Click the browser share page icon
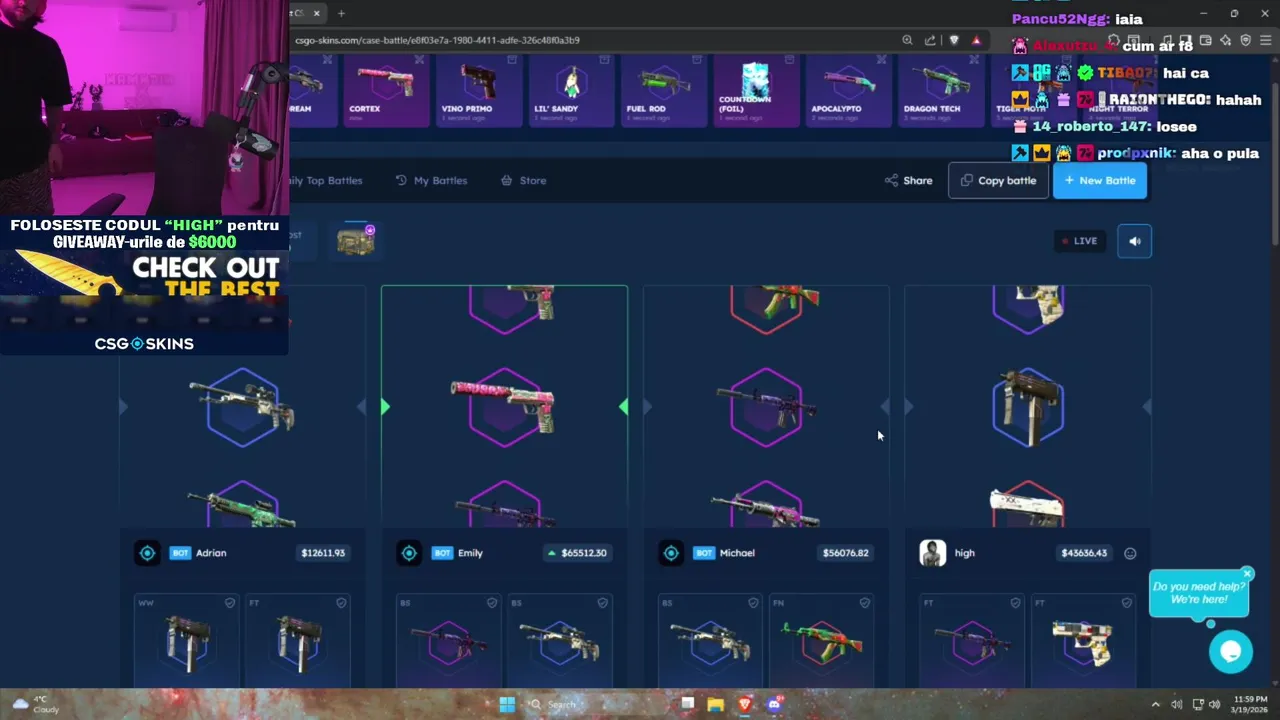Image resolution: width=1280 pixels, height=720 pixels. (x=930, y=40)
